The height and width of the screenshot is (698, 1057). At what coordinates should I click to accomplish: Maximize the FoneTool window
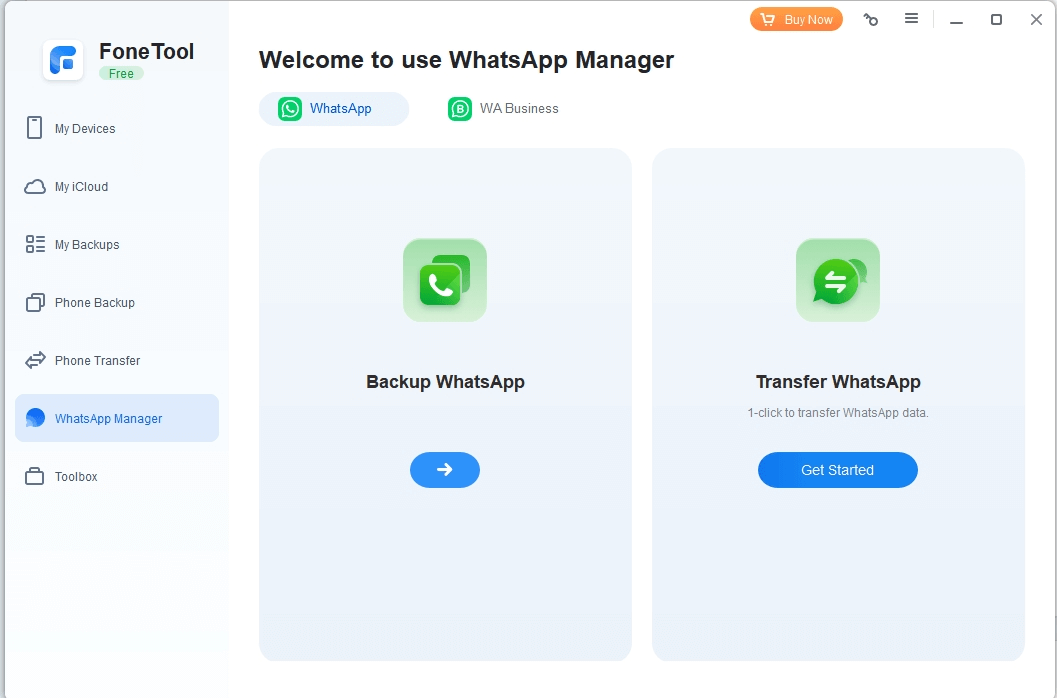[996, 20]
